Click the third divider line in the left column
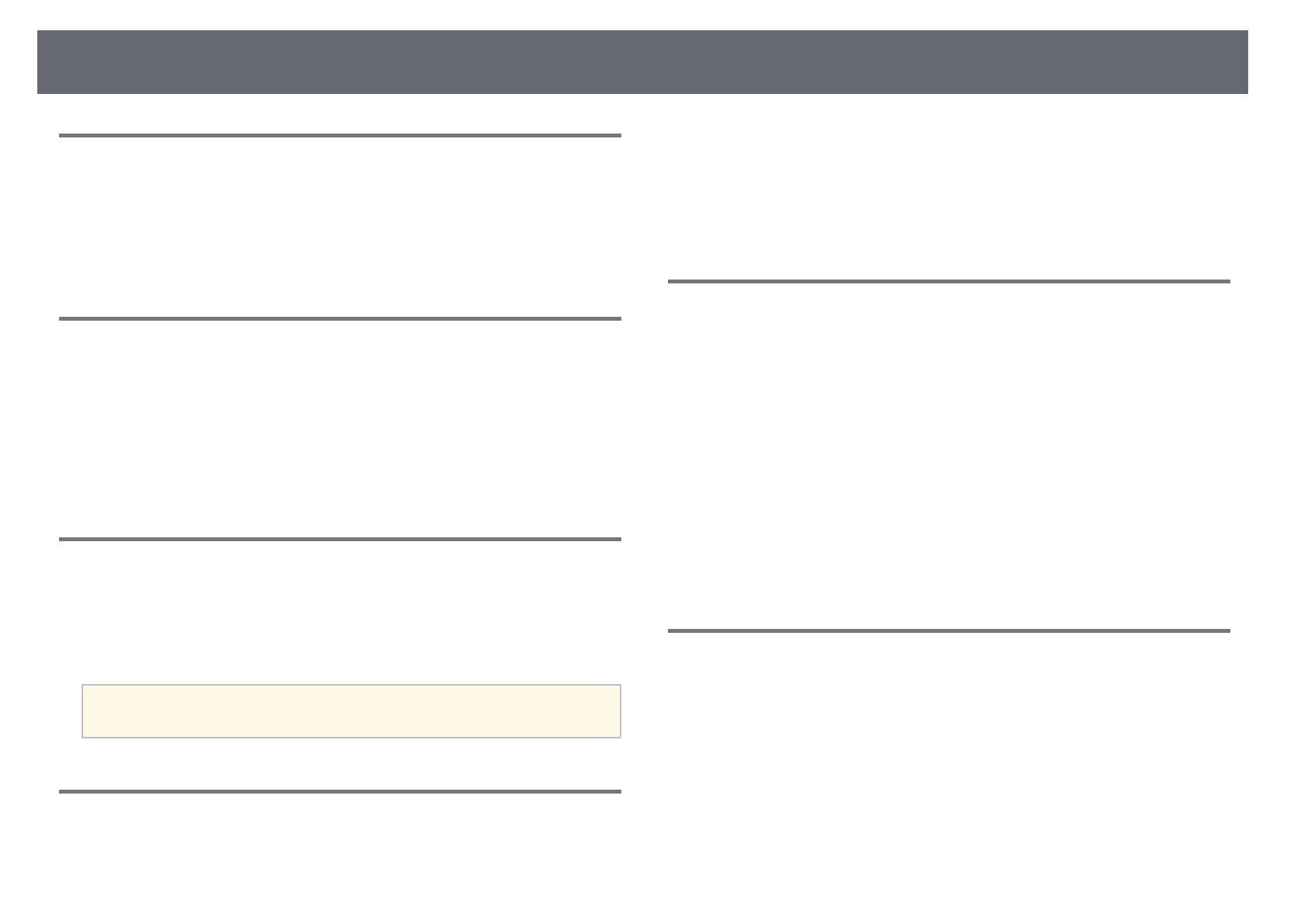The image size is (1308, 924). click(339, 539)
